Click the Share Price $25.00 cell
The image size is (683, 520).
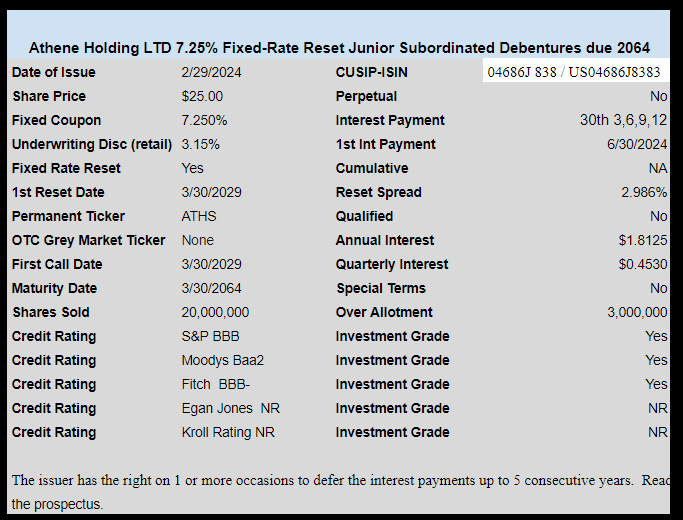(202, 96)
